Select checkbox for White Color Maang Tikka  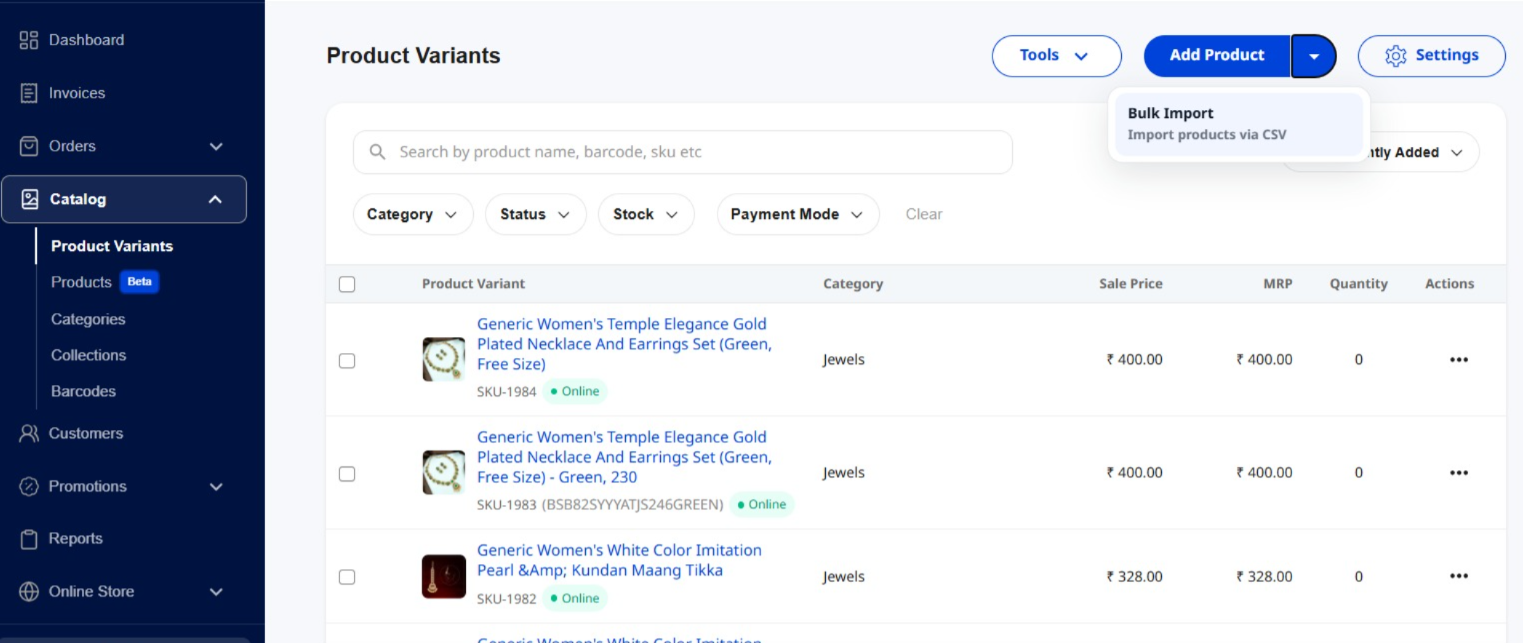347,577
